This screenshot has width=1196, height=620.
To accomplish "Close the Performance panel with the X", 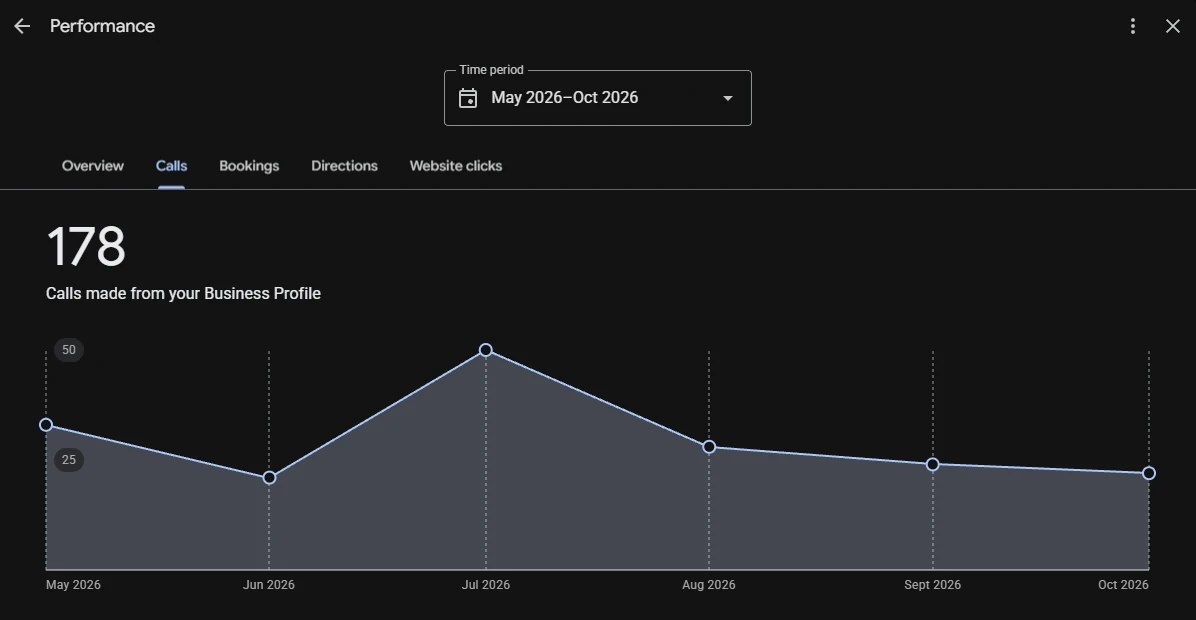I will (x=1172, y=26).
